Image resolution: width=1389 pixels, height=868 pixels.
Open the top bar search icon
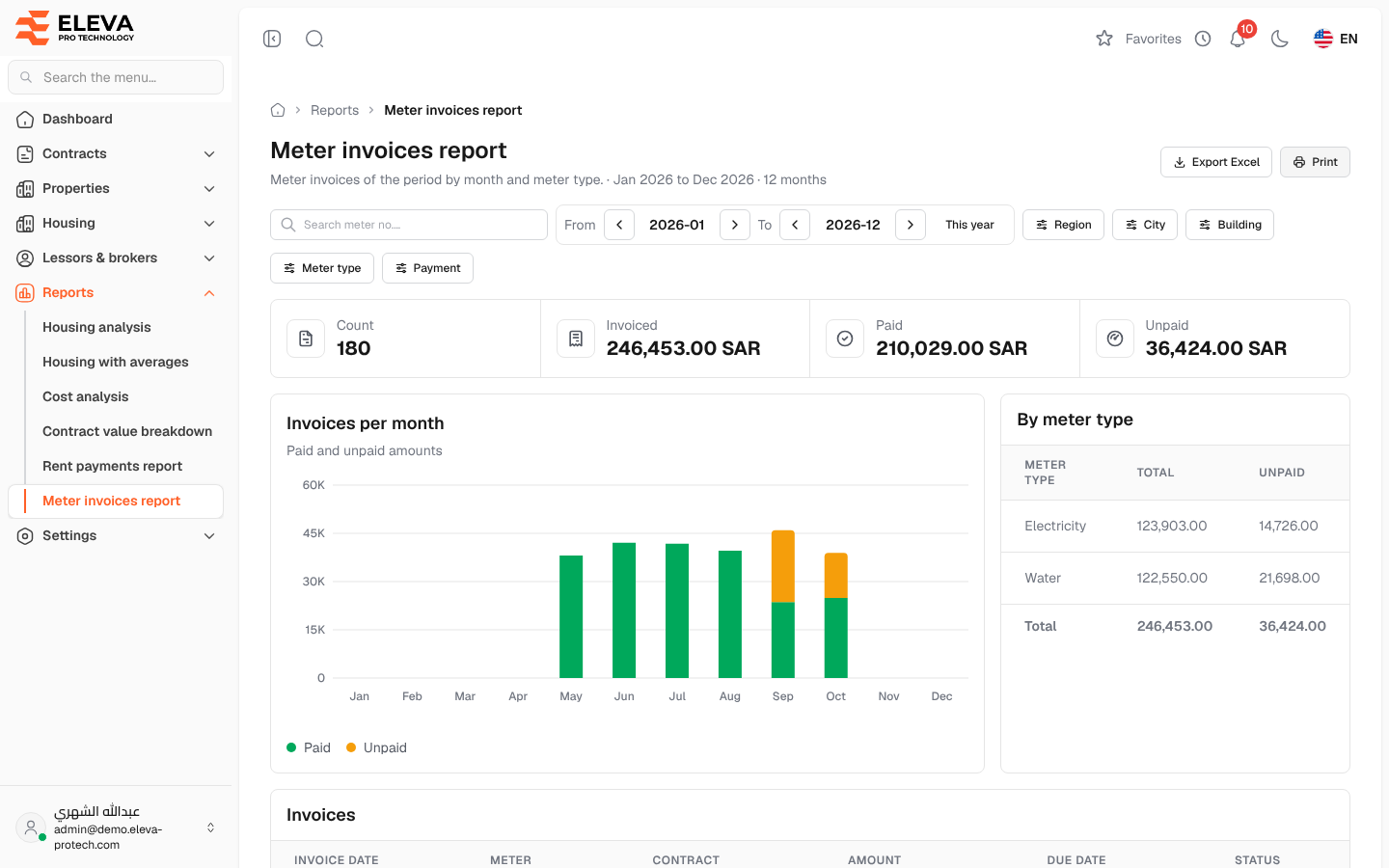(314, 39)
